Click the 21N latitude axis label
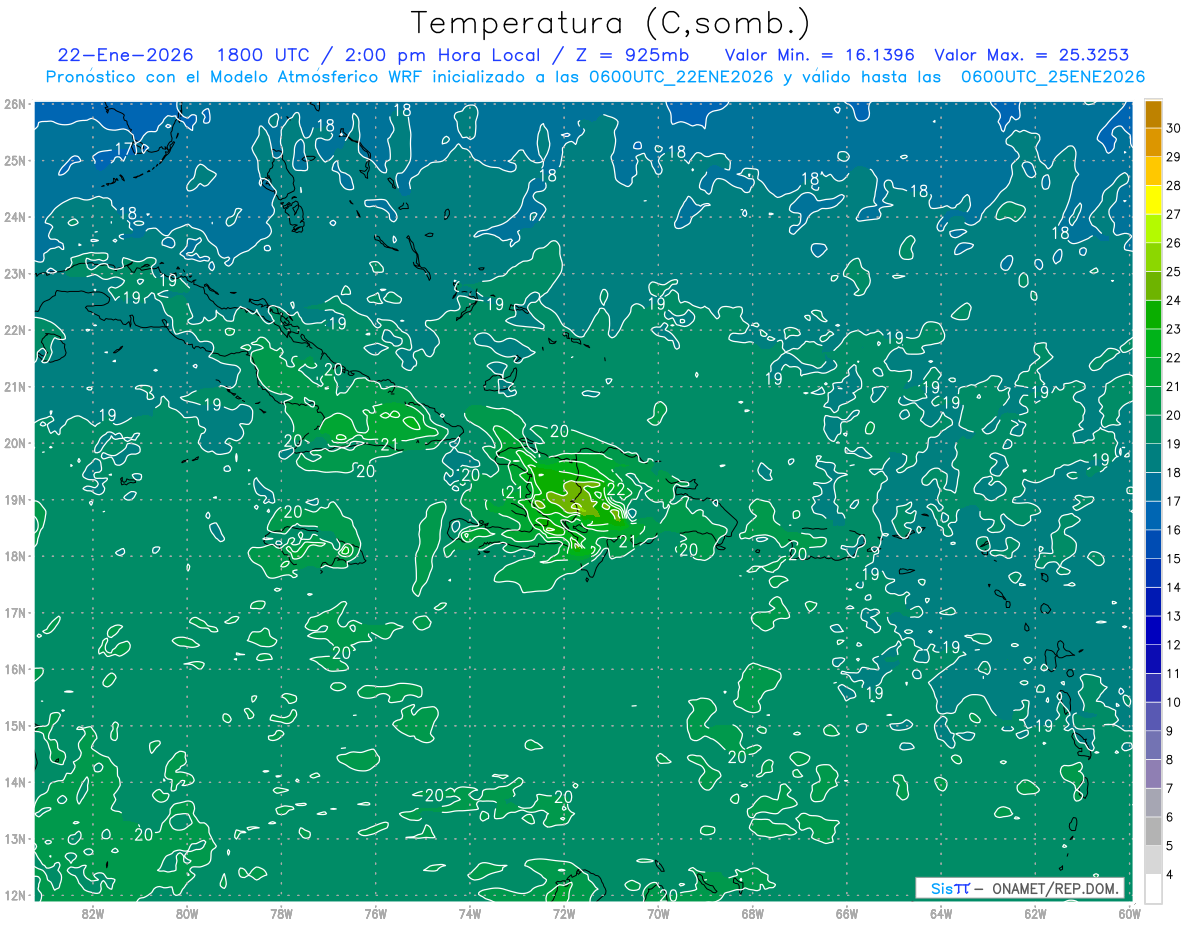 14,386
